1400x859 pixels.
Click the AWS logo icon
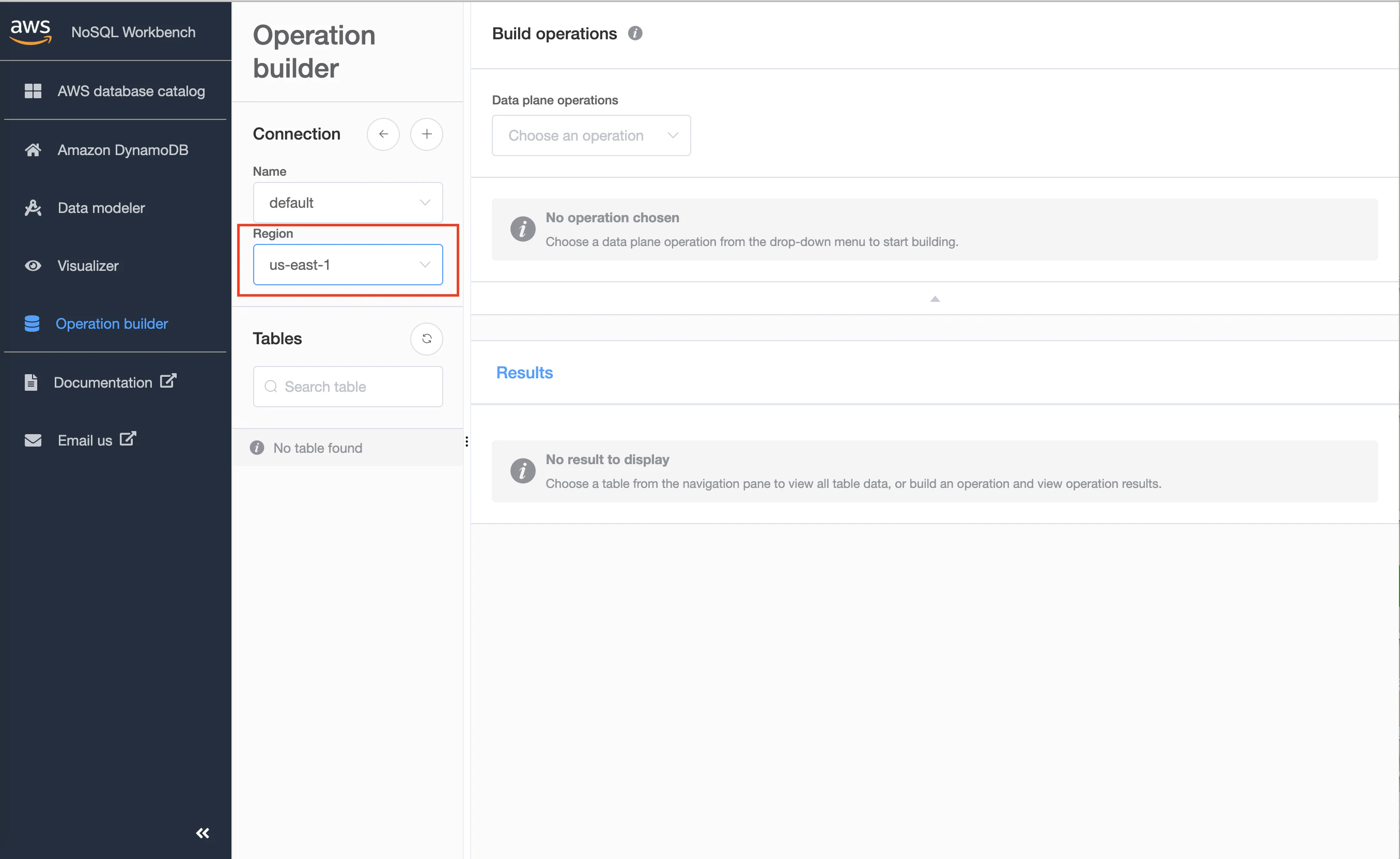pos(30,31)
